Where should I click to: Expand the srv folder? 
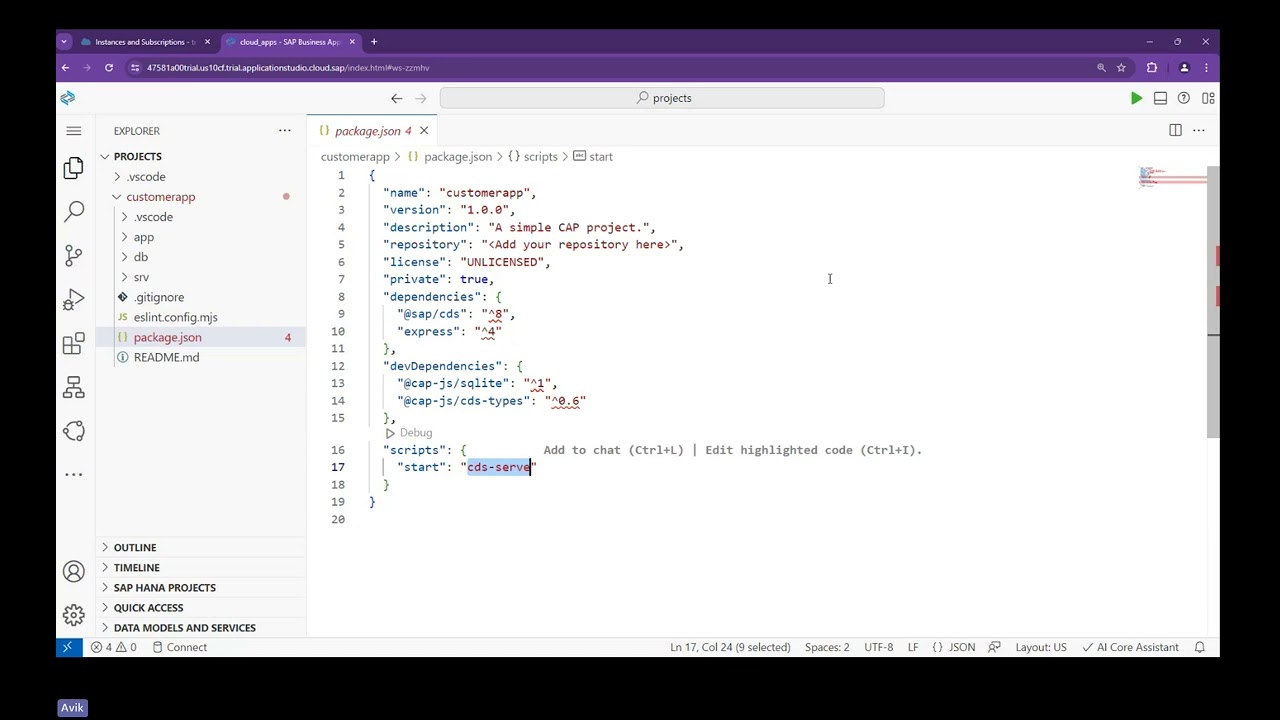141,277
